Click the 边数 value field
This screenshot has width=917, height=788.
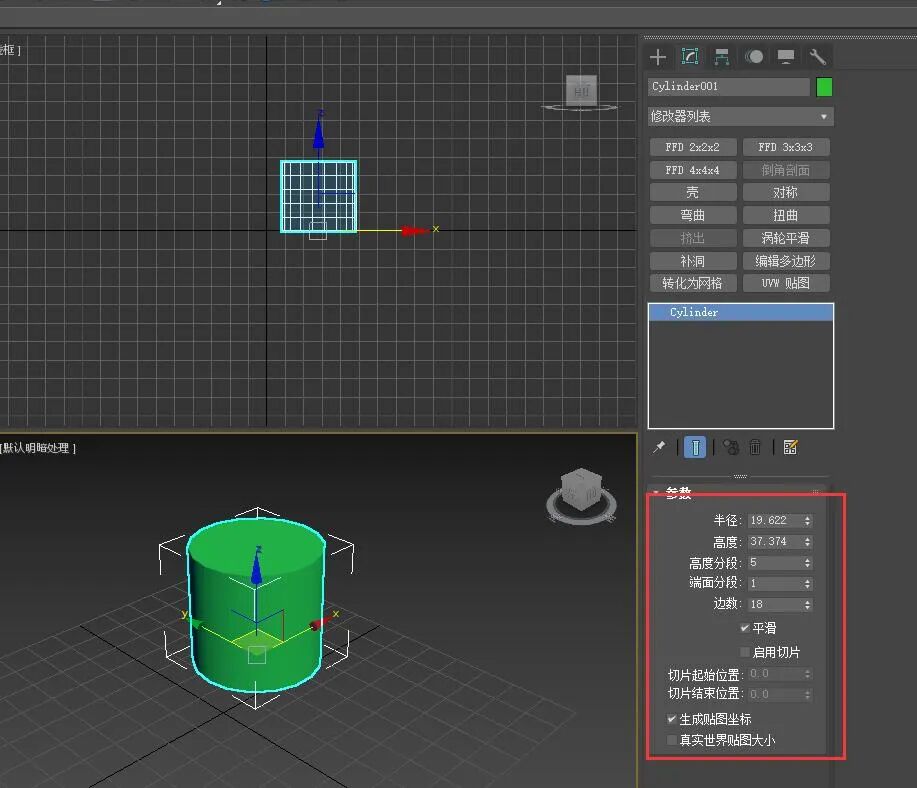point(775,604)
